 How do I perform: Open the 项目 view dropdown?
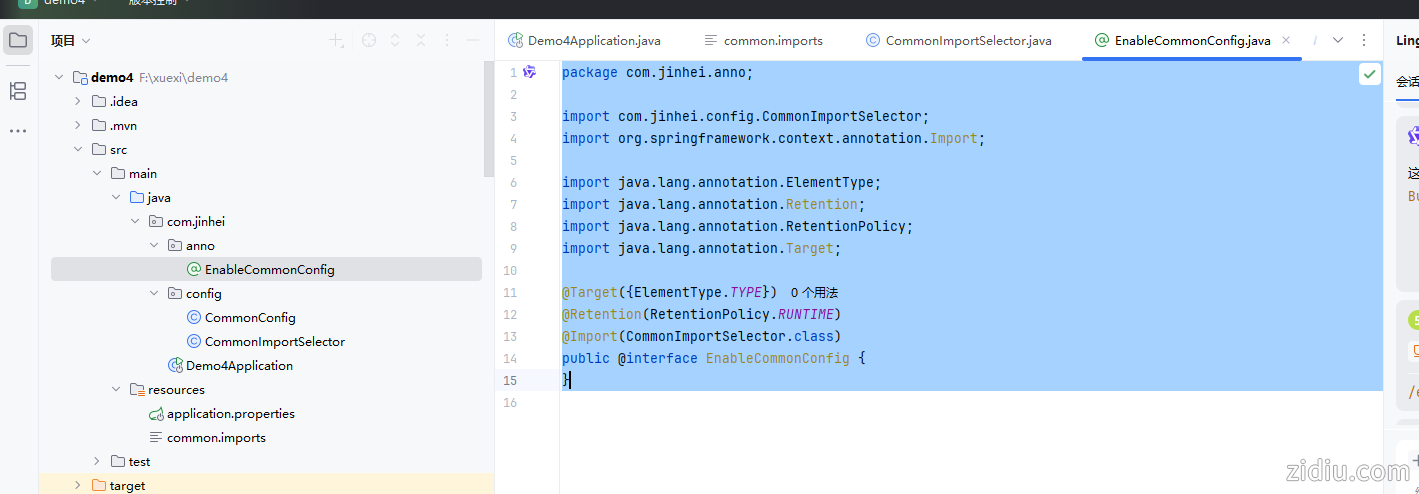coord(71,41)
